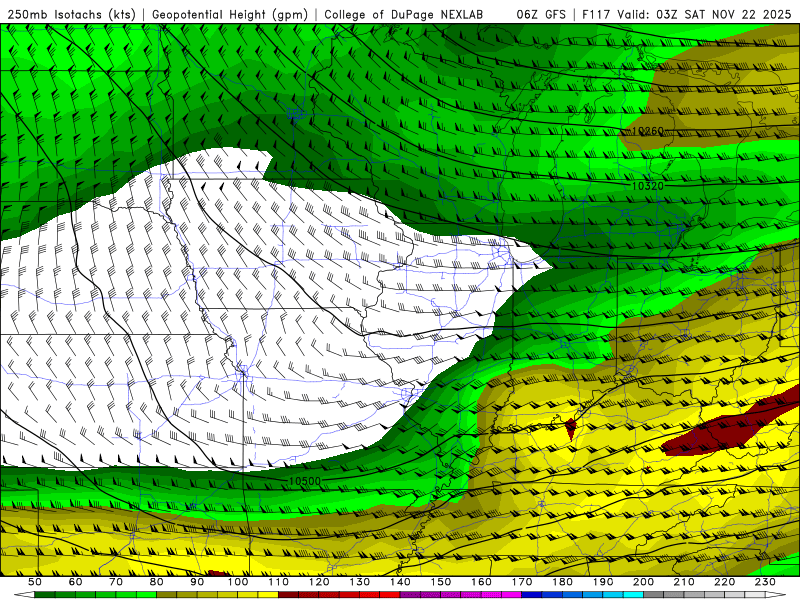Click the 10500 height contour label
The image size is (800, 600).
click(305, 481)
